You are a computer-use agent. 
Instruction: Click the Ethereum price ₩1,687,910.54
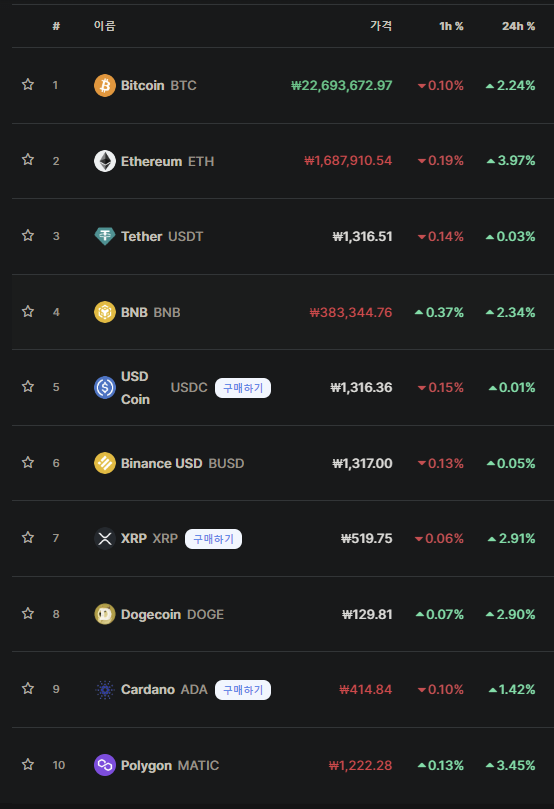click(348, 161)
